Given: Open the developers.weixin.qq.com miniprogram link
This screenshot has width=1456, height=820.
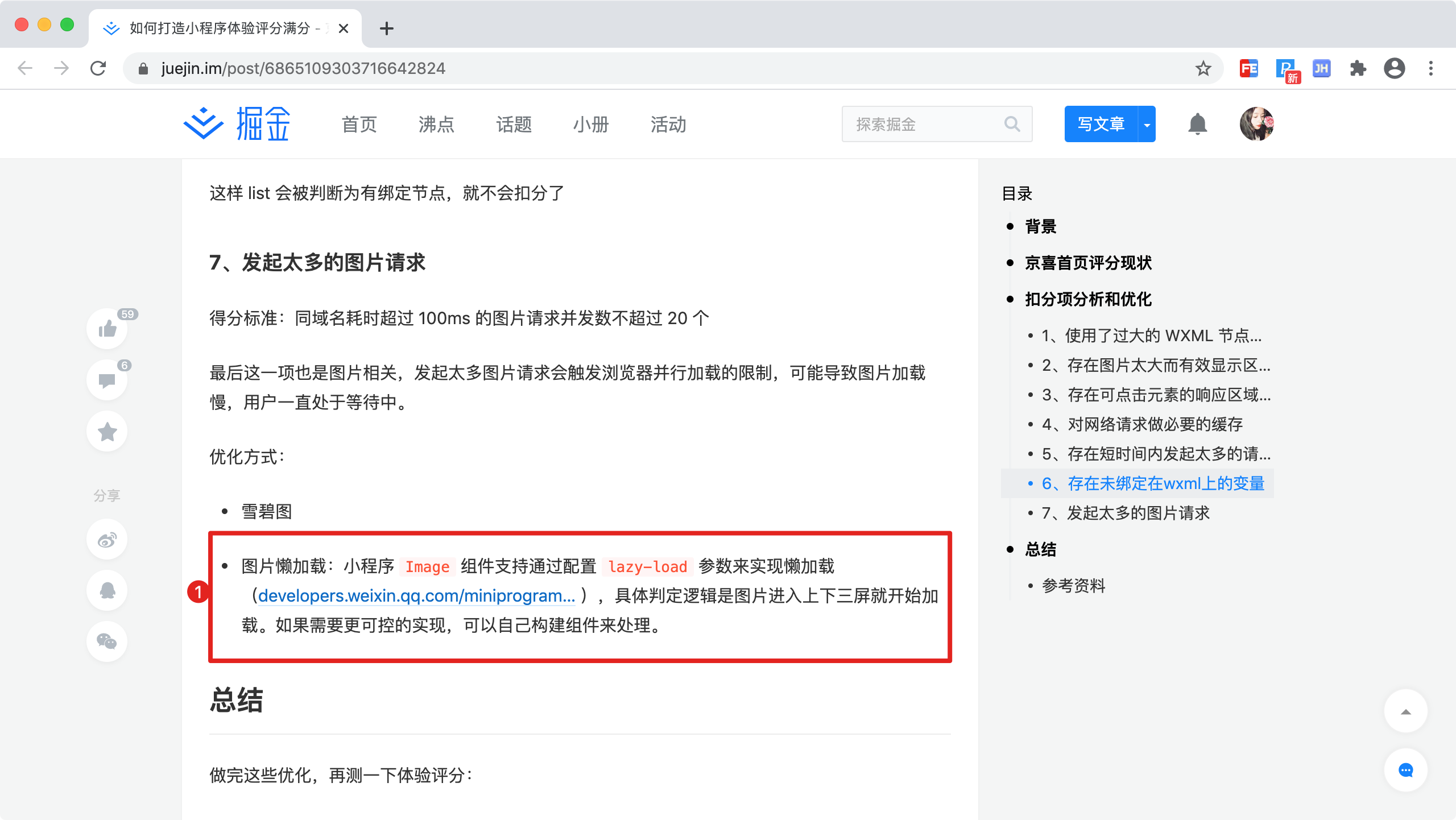Looking at the screenshot, I should [x=416, y=596].
